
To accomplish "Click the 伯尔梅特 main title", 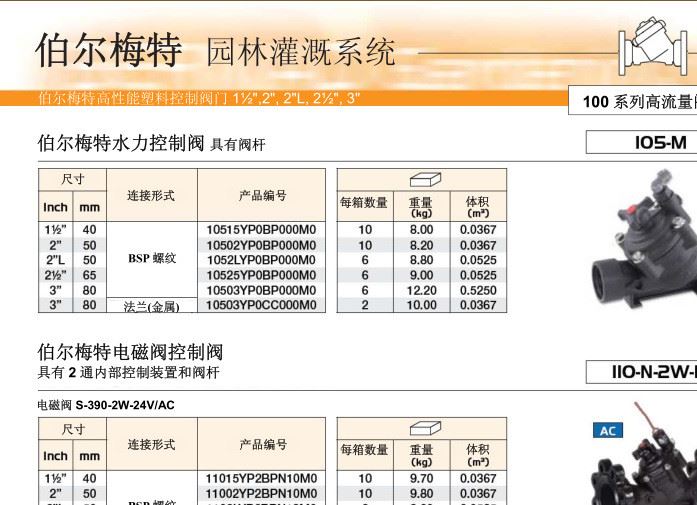I will (x=109, y=48).
